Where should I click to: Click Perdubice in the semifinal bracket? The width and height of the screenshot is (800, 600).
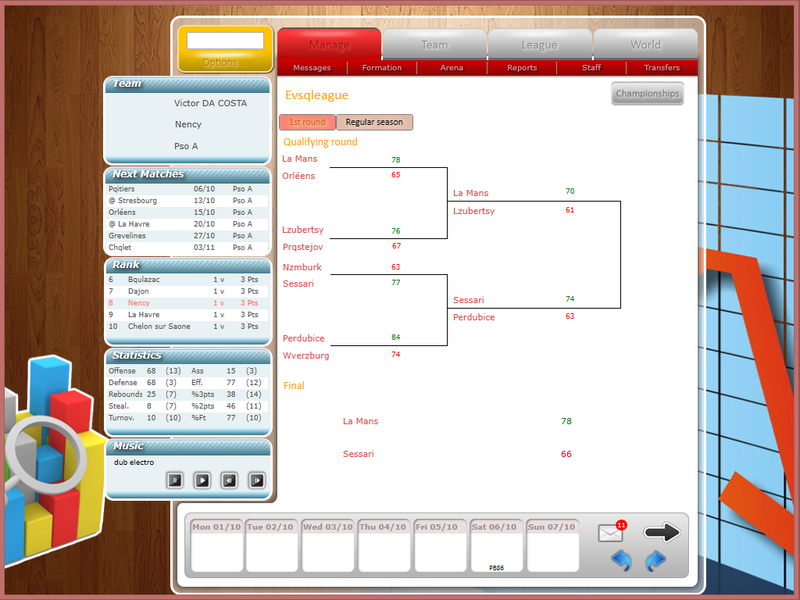click(473, 317)
